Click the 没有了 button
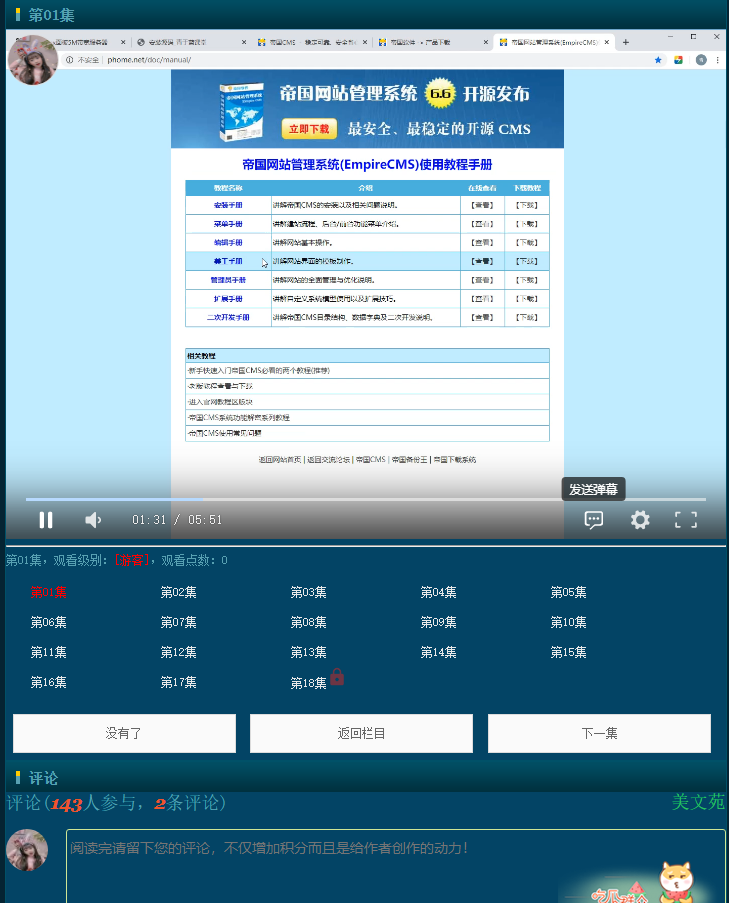 (124, 733)
